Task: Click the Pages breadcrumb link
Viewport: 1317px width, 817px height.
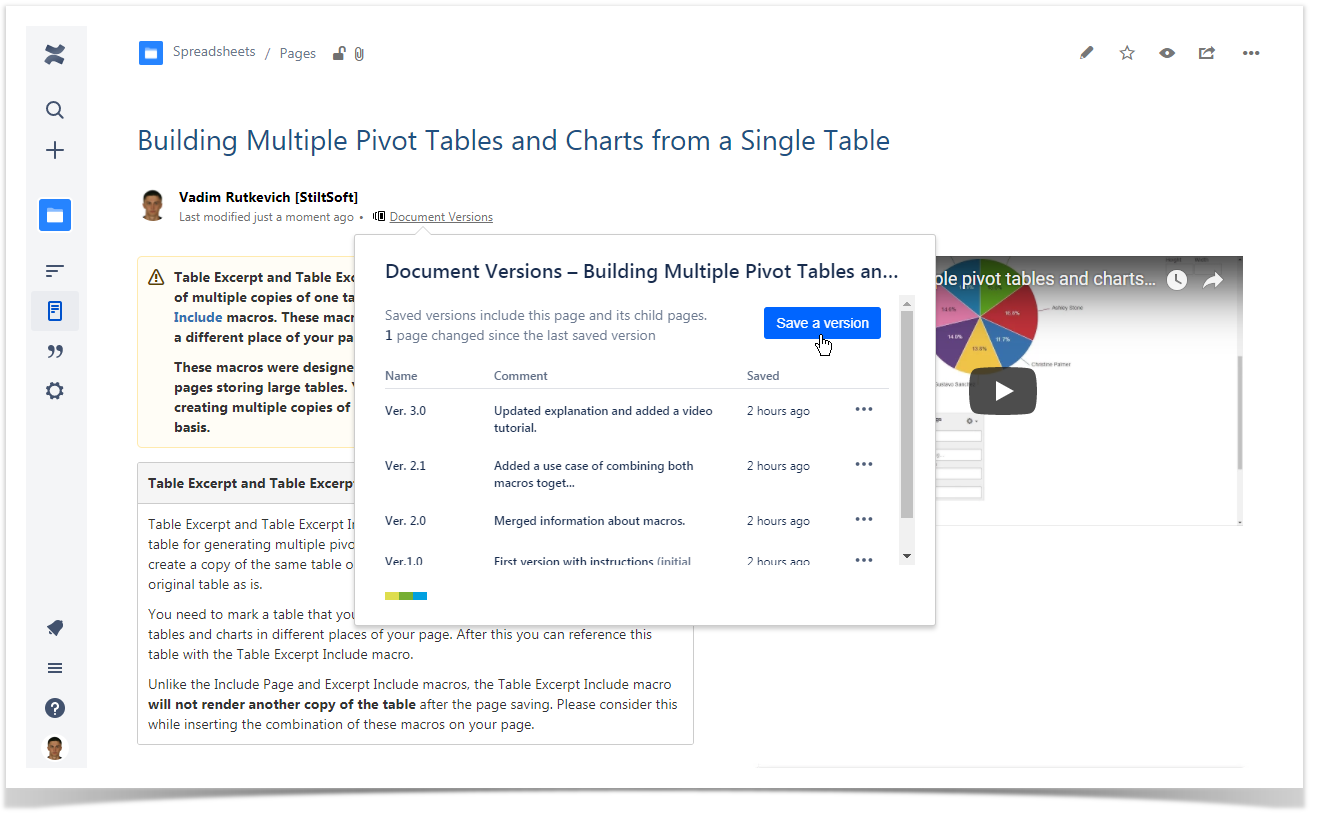Action: pos(298,54)
